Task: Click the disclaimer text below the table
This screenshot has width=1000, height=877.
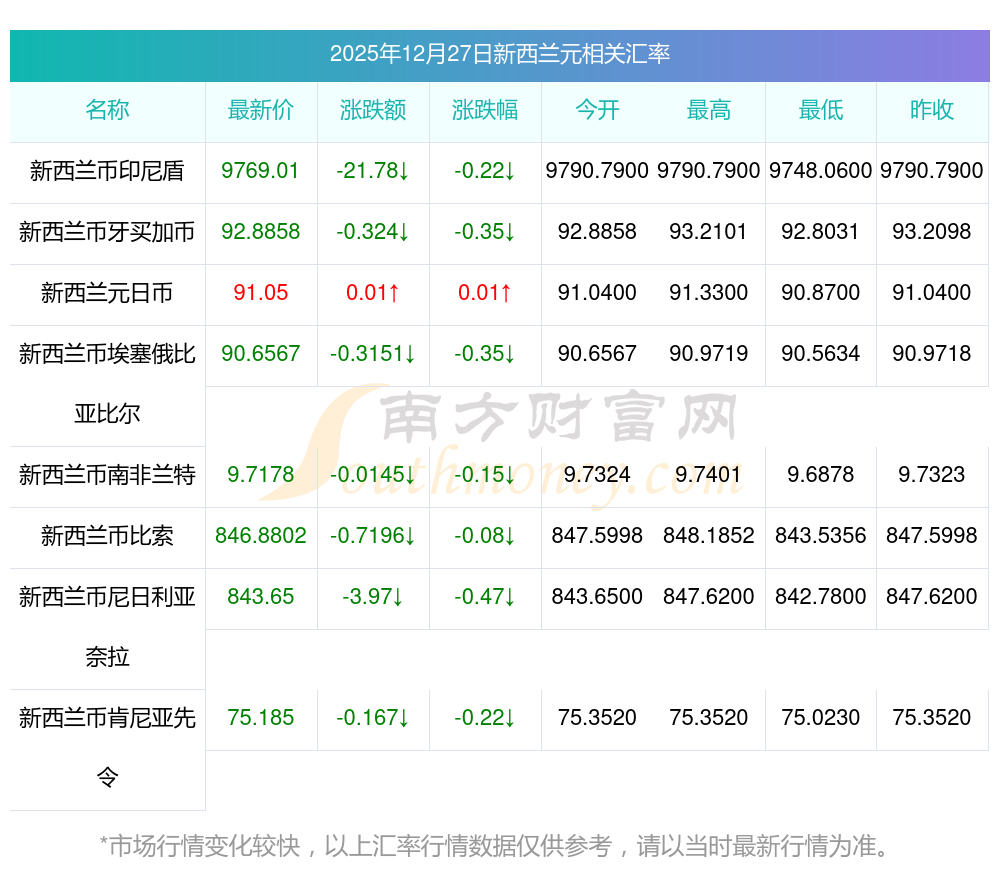Action: (495, 846)
